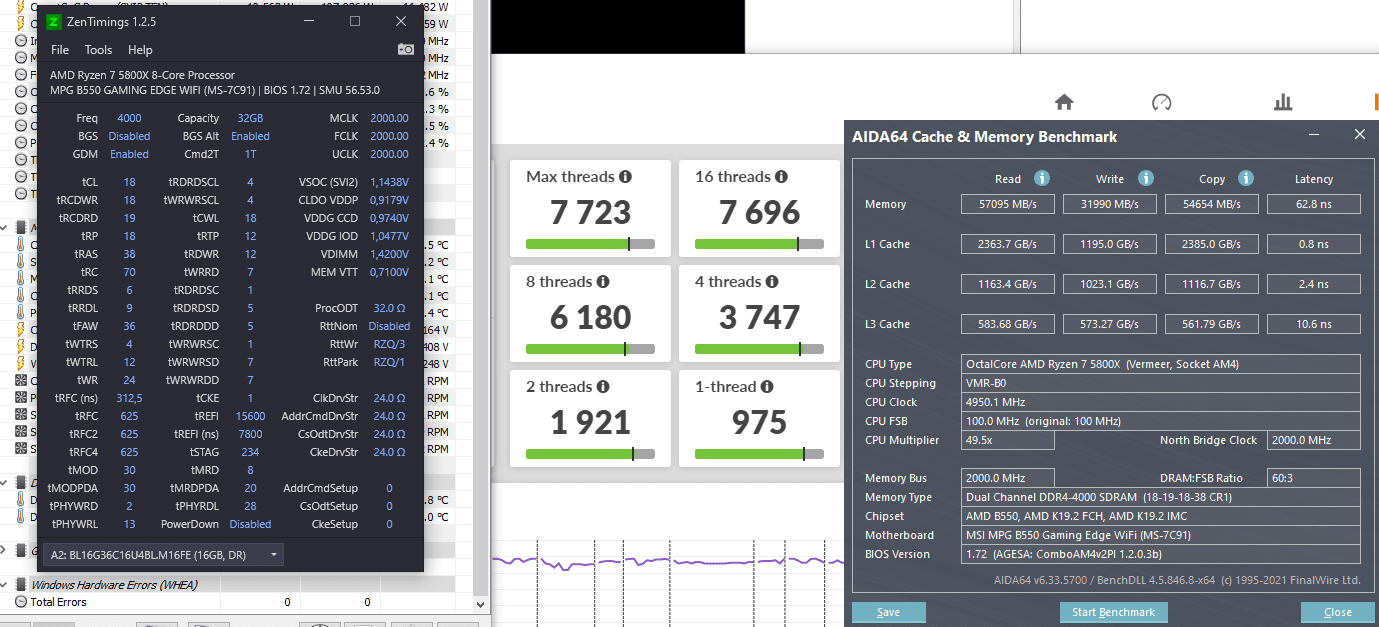Click the Max threads score 7 723
This screenshot has width=1379, height=627.
[590, 212]
